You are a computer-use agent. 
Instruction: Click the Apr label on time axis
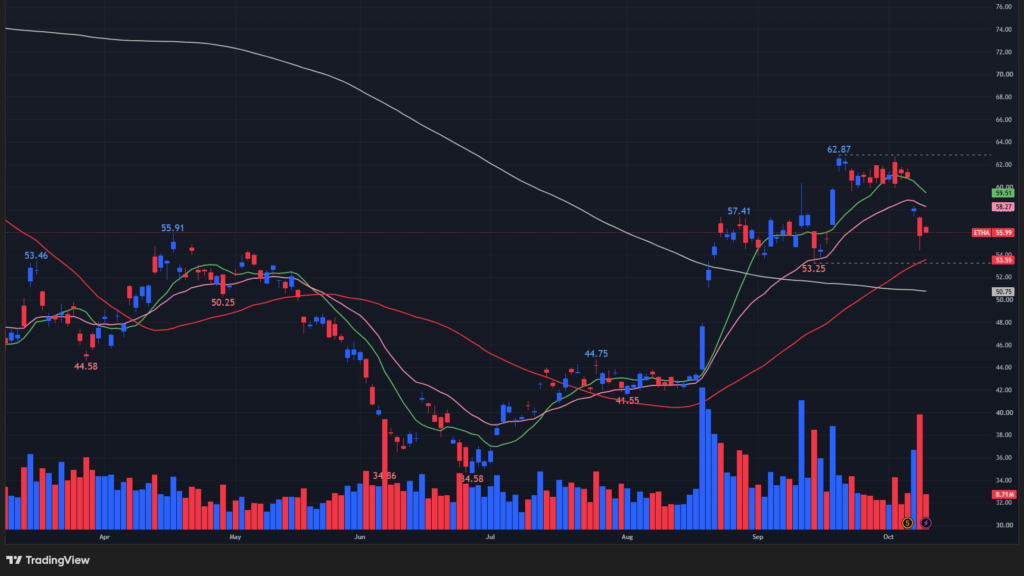point(104,537)
